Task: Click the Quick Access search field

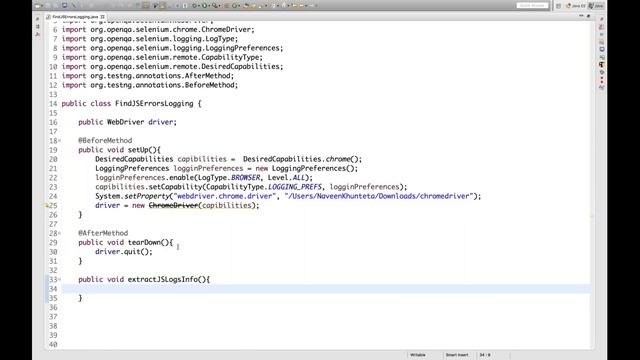Action: point(532,6)
